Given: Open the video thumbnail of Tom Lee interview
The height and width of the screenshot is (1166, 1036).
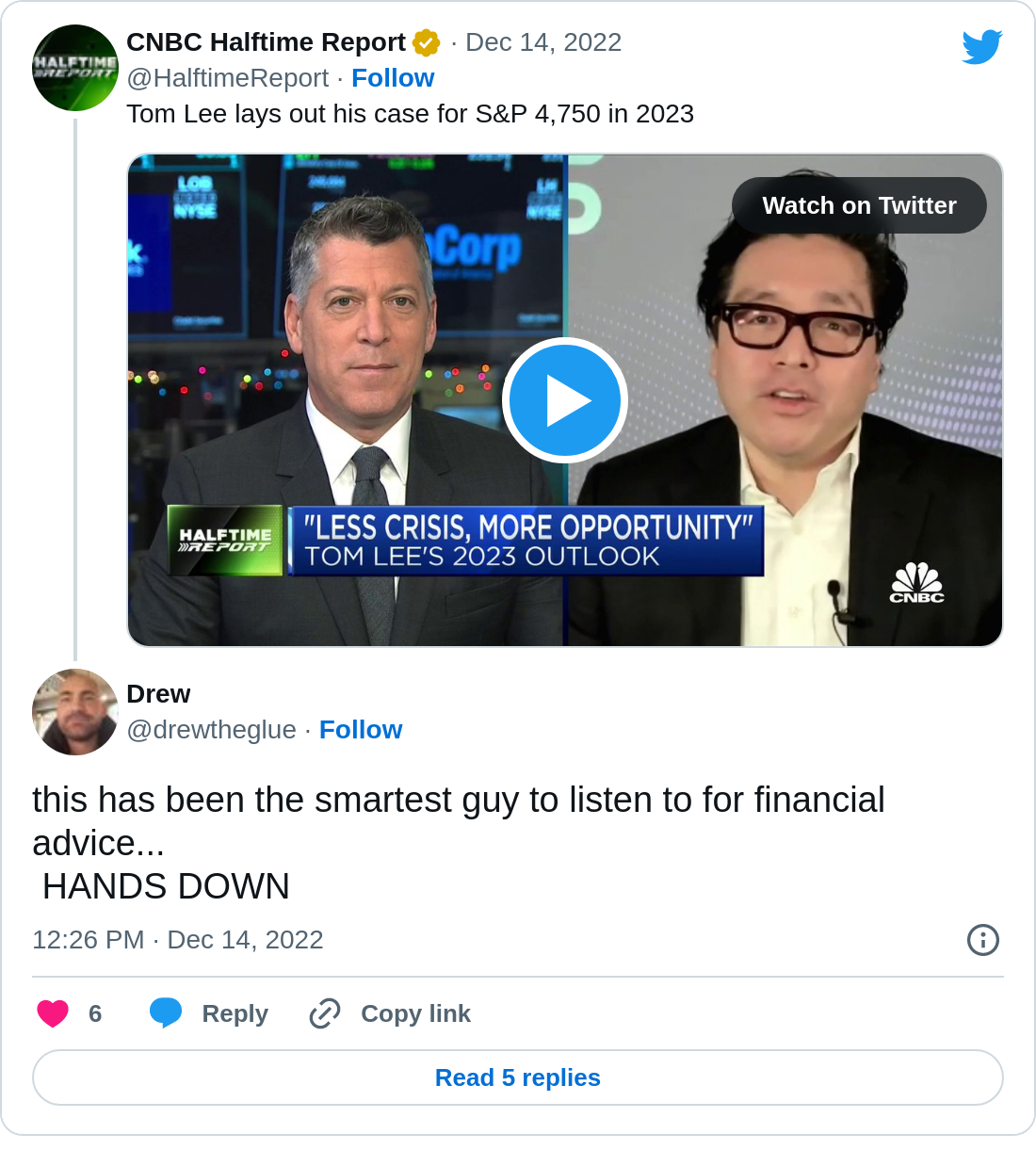Looking at the screenshot, I should click(564, 399).
